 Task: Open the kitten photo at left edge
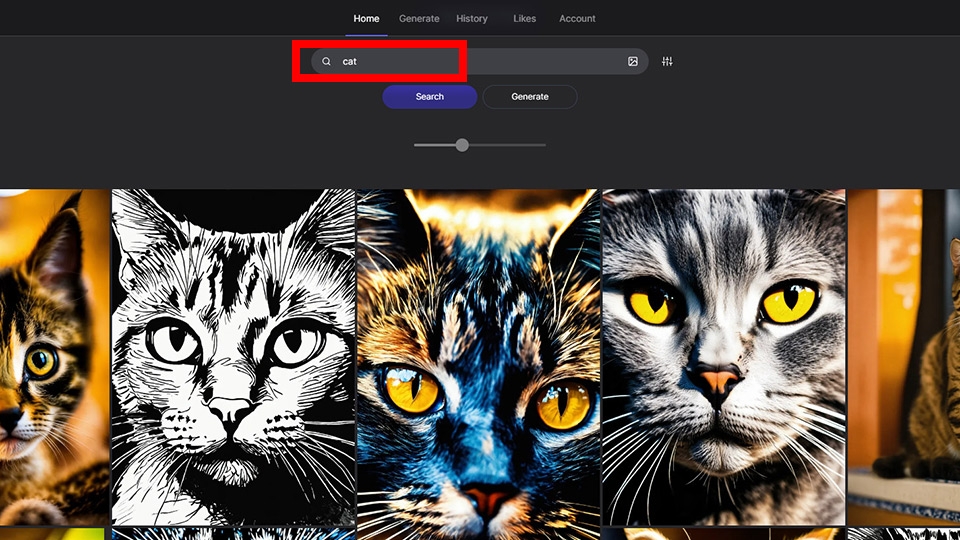coord(54,357)
